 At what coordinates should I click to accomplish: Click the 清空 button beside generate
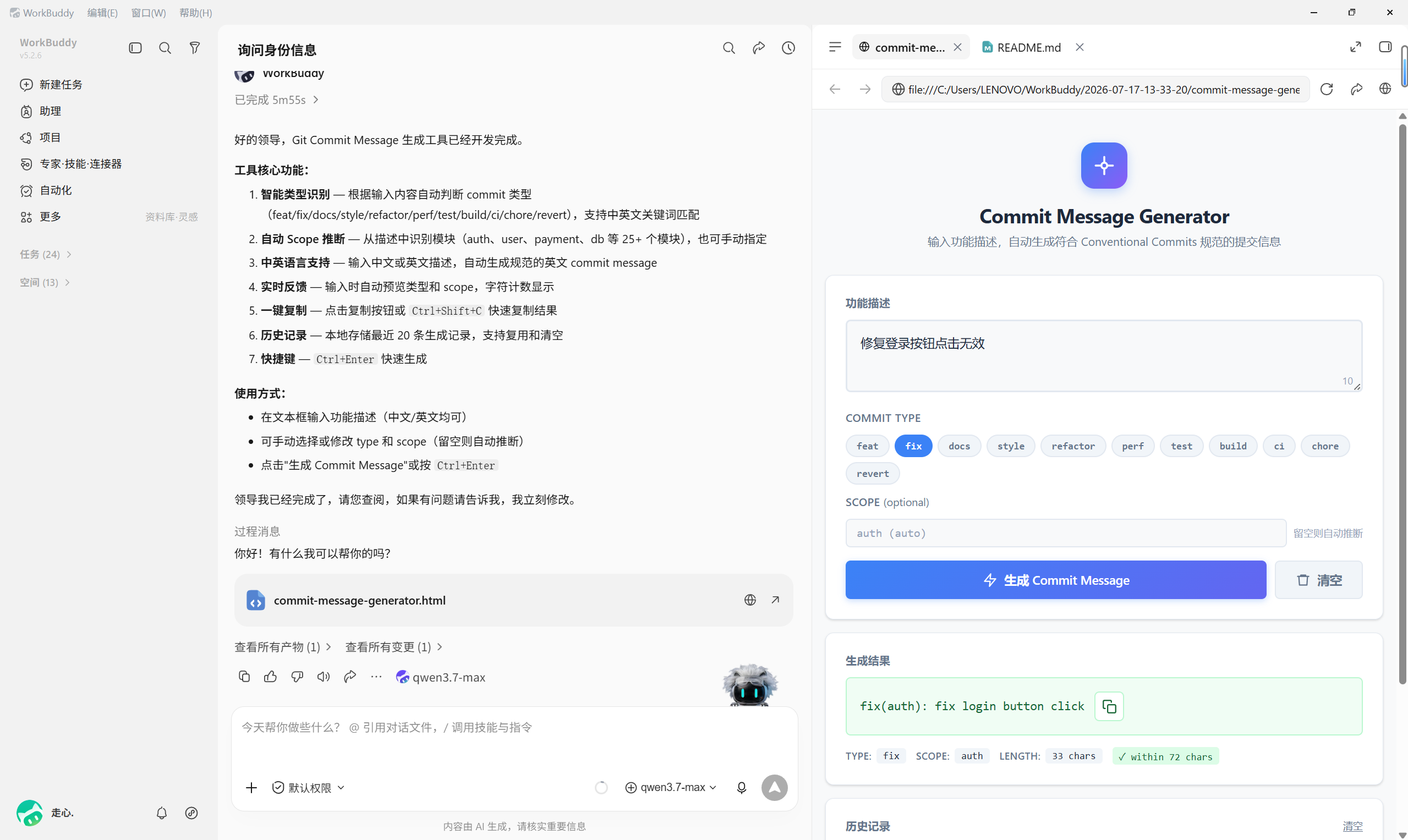(x=1318, y=580)
